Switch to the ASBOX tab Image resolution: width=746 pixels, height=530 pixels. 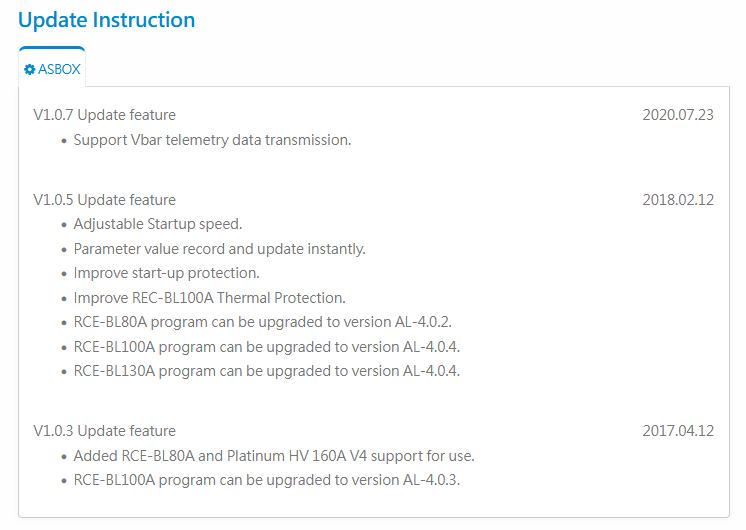tap(52, 70)
